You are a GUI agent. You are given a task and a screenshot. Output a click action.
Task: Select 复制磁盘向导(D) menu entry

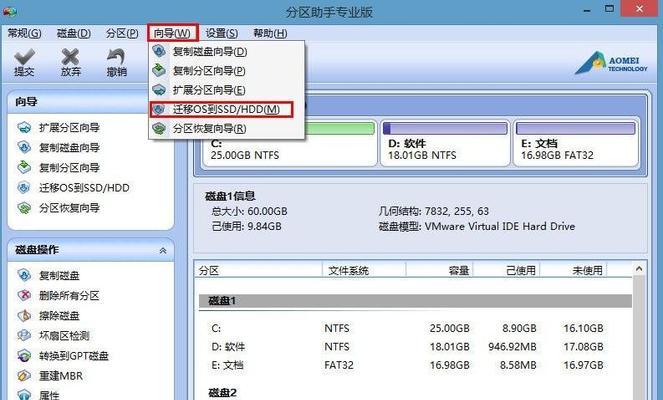[x=227, y=51]
